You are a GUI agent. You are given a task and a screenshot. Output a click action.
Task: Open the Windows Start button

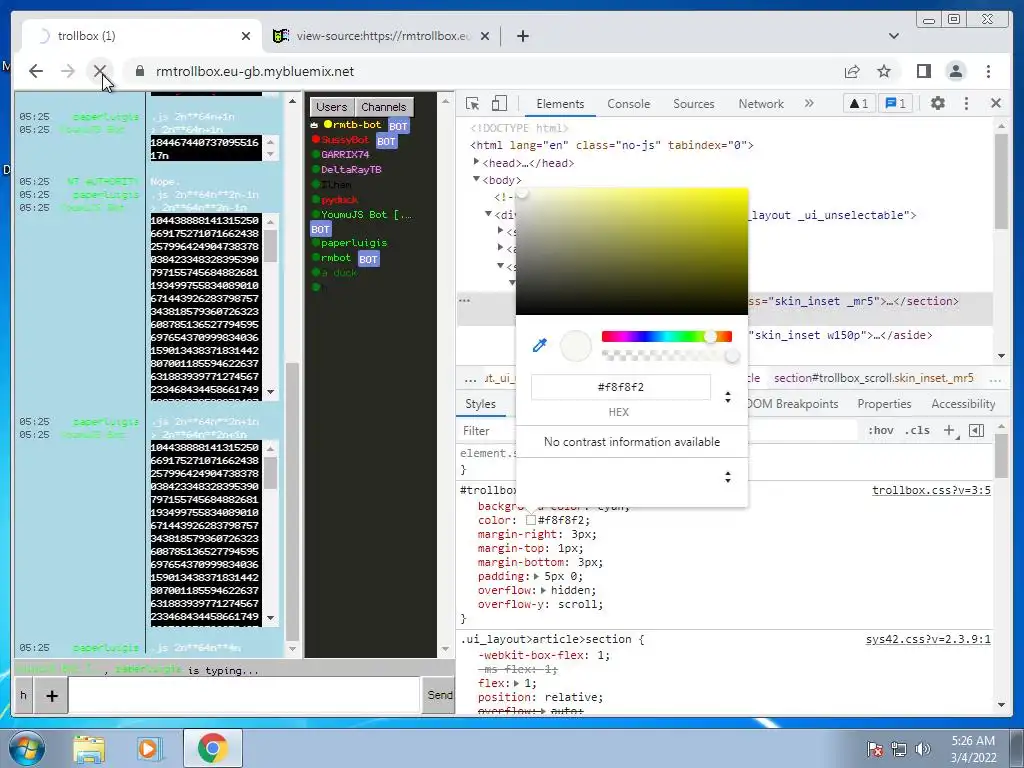pyautogui.click(x=27, y=748)
